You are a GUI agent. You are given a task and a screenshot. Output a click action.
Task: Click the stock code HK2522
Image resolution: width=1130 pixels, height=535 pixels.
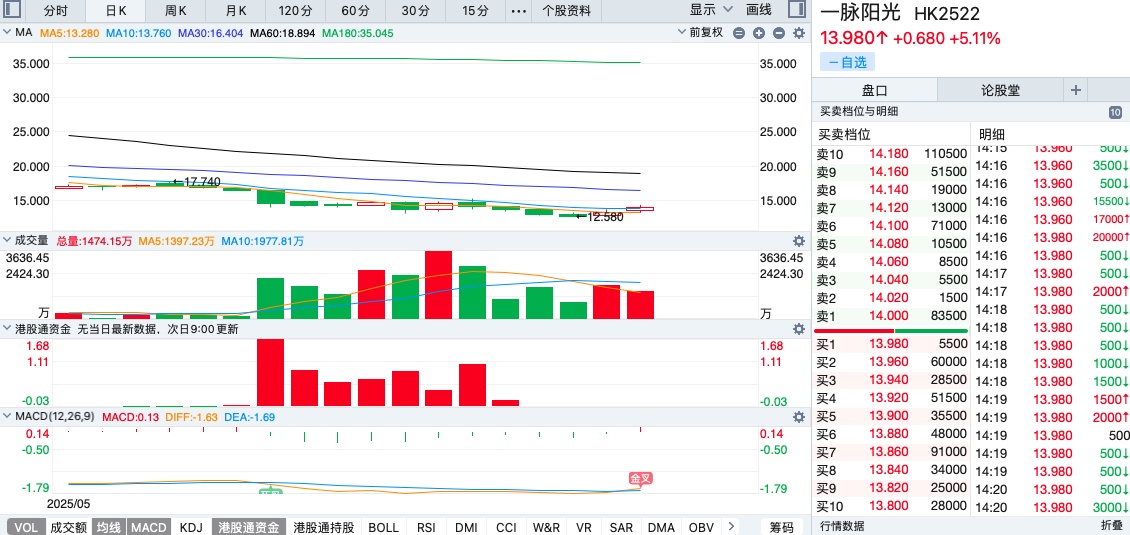[947, 14]
